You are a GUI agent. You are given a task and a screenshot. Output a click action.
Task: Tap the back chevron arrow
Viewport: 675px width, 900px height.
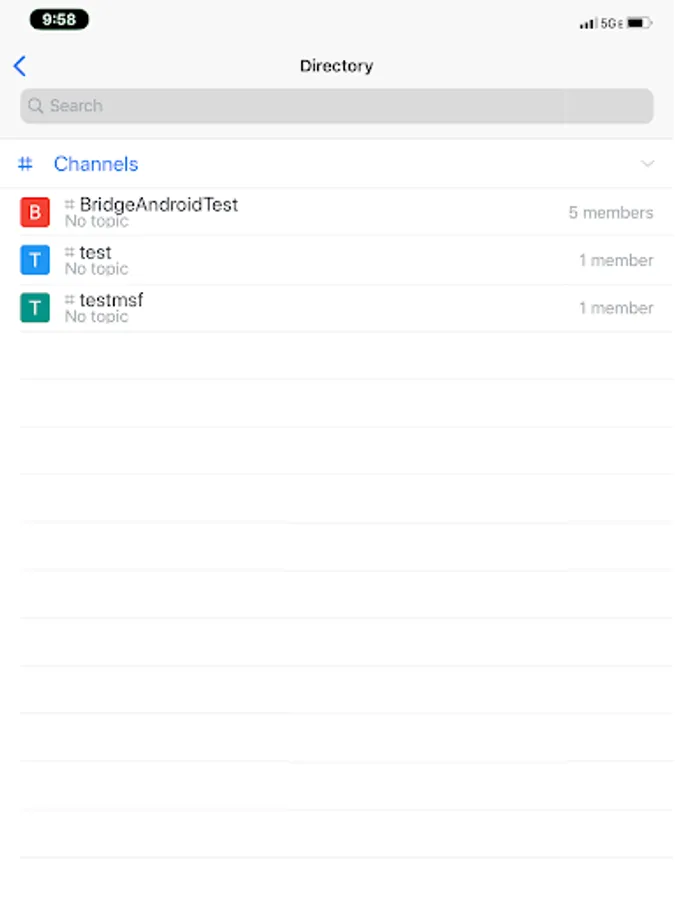coord(20,66)
